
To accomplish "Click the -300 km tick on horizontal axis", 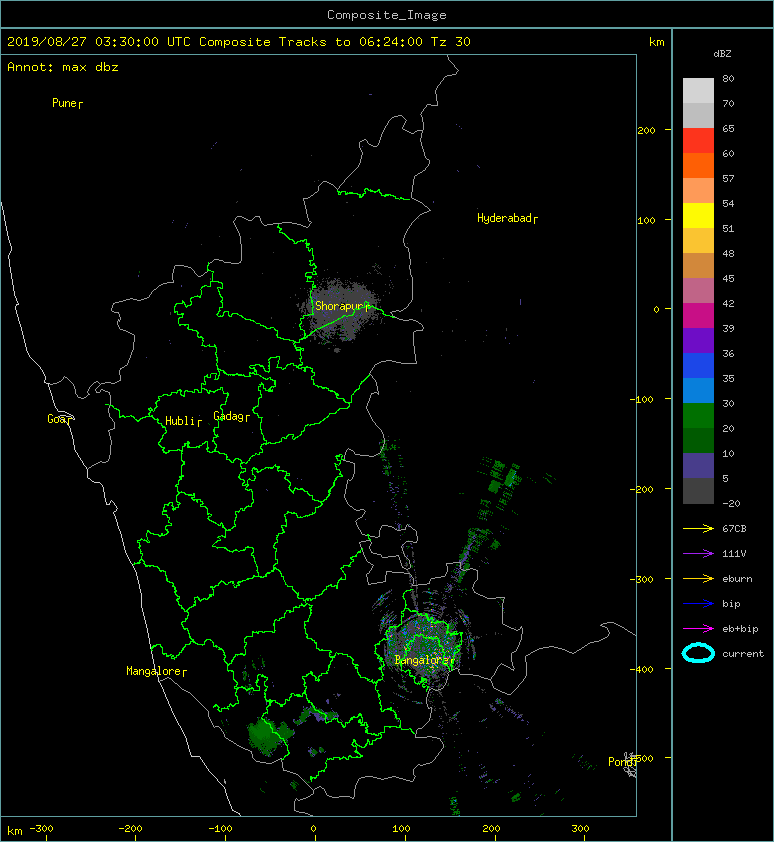I will 41,829.
